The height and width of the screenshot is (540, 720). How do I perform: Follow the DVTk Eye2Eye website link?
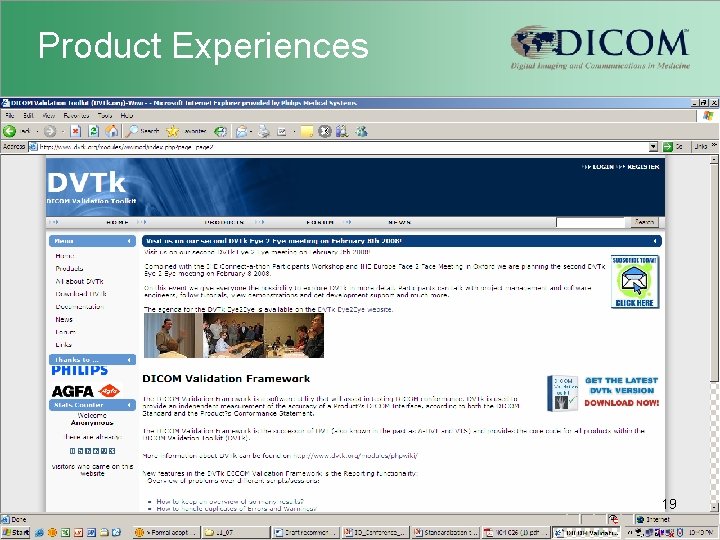(354, 309)
